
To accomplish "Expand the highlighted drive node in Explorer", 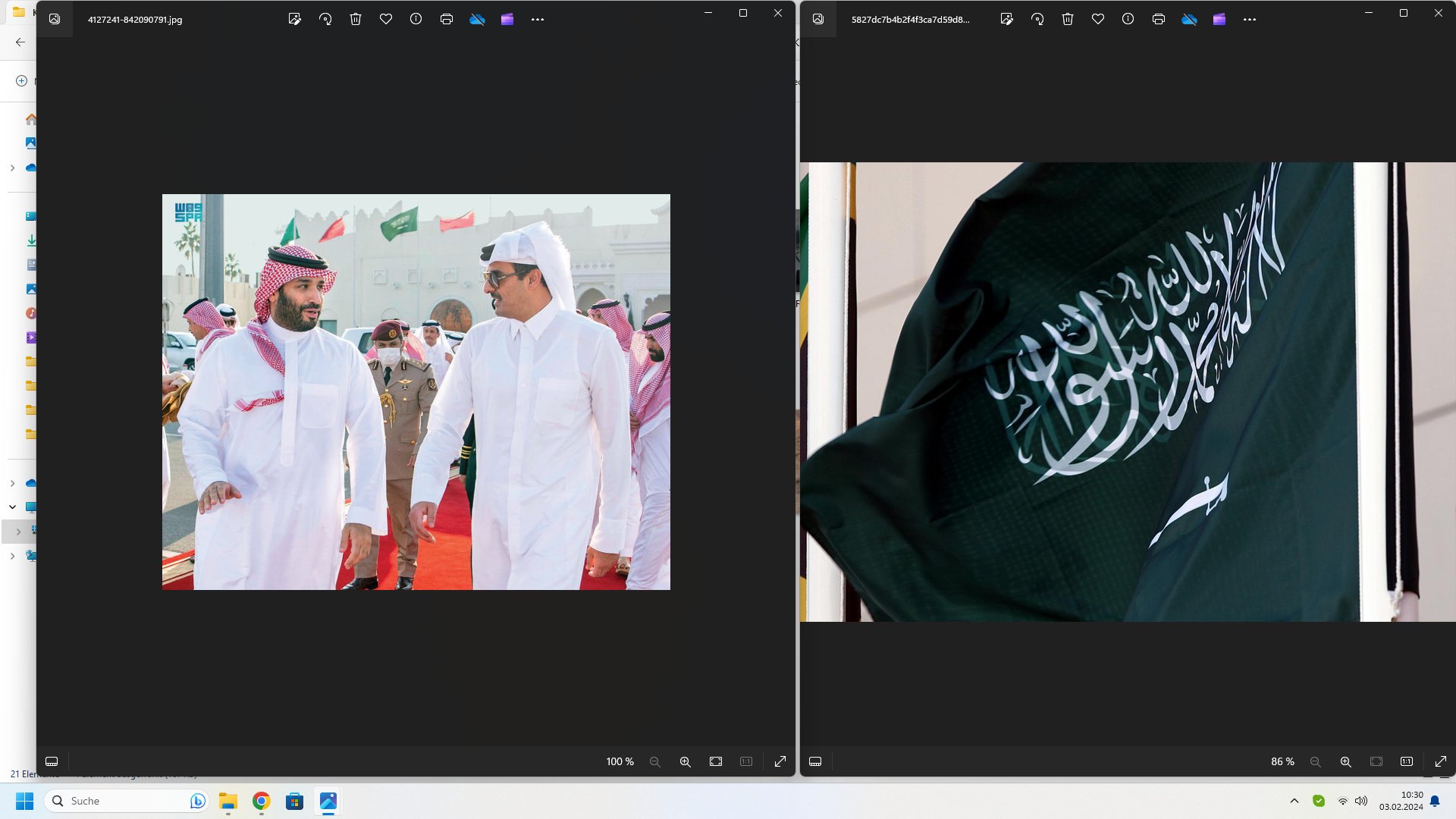I will pos(18,532).
